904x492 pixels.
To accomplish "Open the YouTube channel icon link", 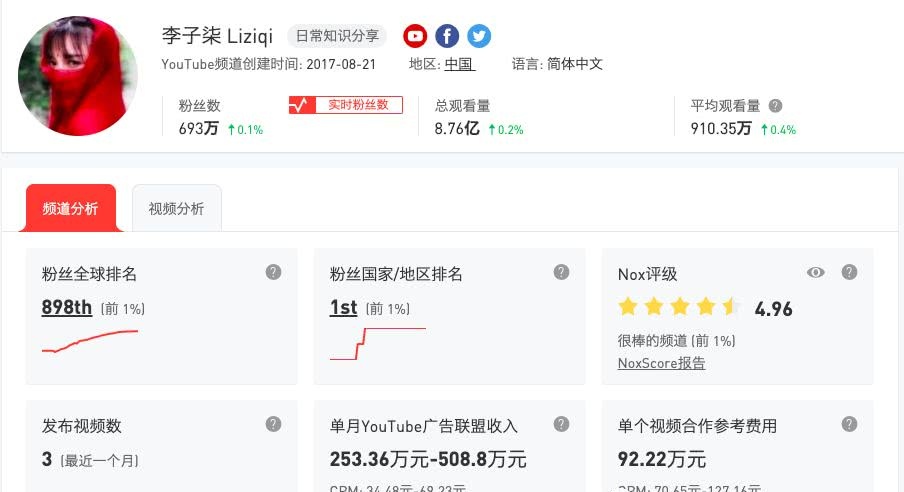I will [415, 36].
